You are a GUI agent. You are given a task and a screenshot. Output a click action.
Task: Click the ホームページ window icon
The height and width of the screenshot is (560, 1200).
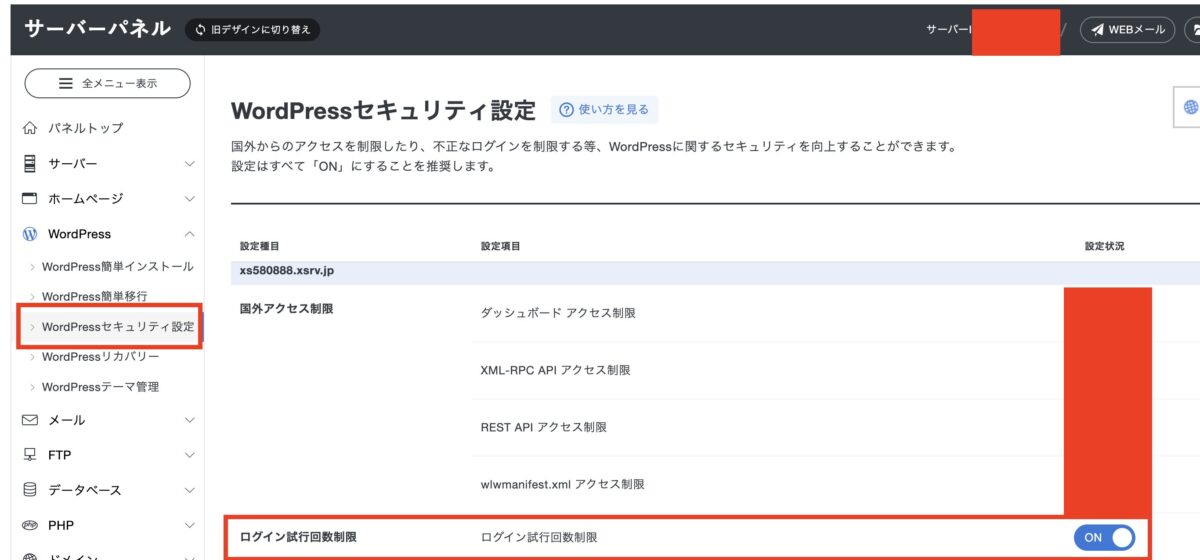[29, 198]
